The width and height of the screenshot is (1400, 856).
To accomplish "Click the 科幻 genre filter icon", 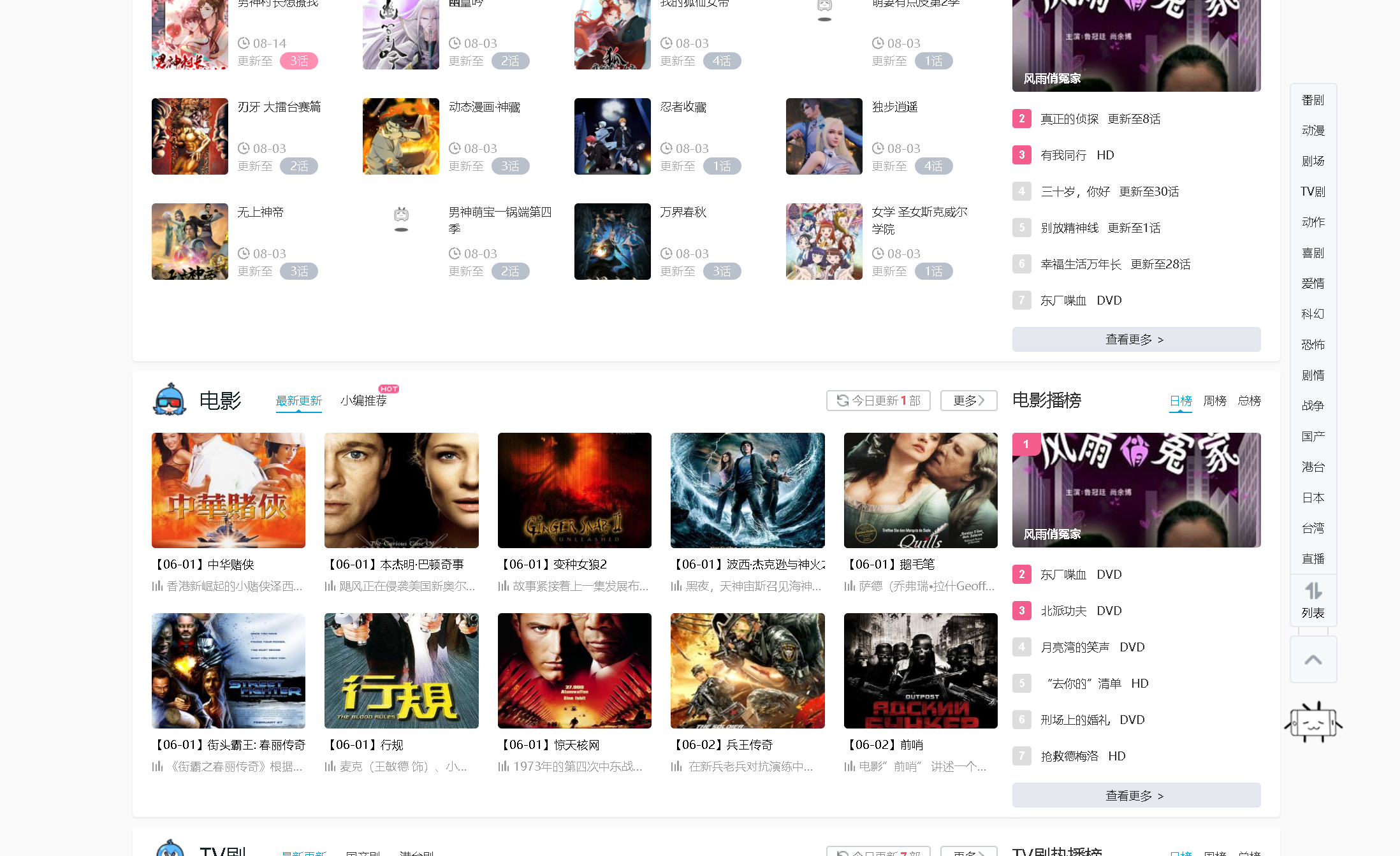I will [1314, 314].
